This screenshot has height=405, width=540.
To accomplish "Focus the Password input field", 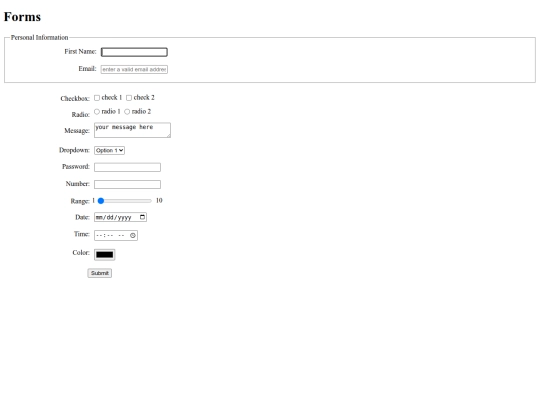I will (x=127, y=167).
